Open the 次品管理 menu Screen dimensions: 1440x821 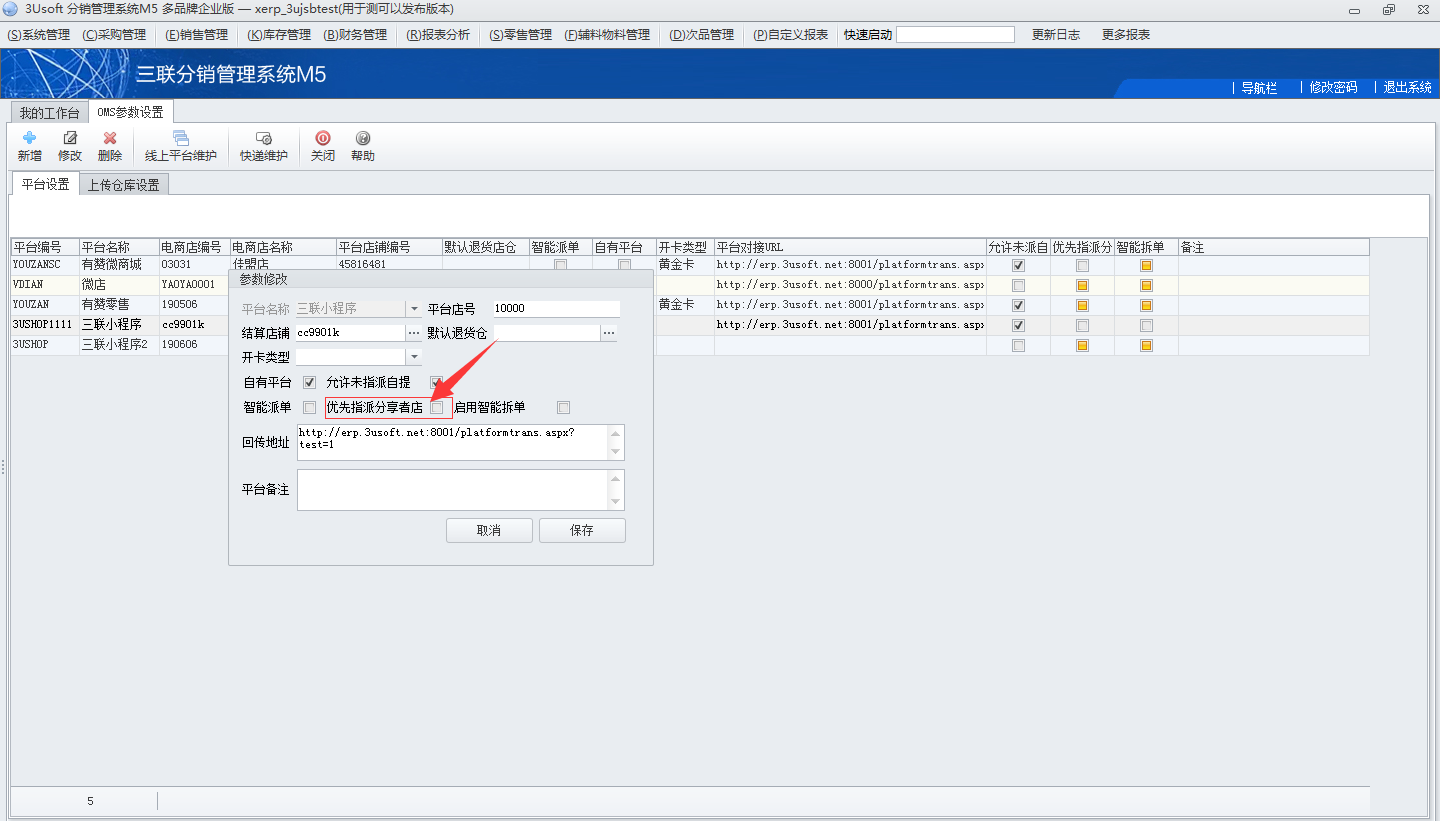point(702,34)
